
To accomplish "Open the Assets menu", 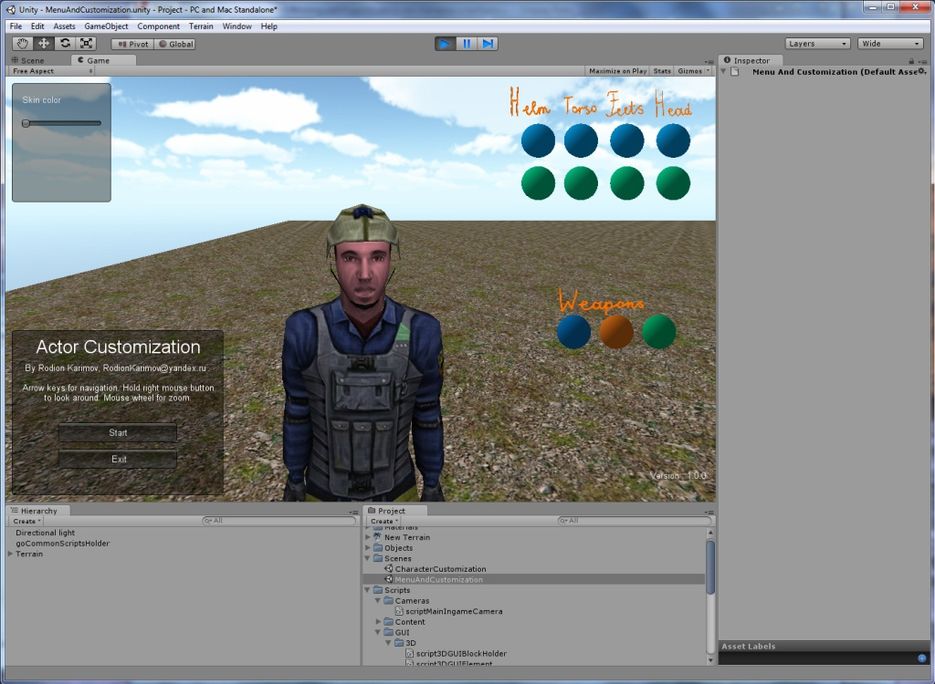I will click(x=64, y=26).
